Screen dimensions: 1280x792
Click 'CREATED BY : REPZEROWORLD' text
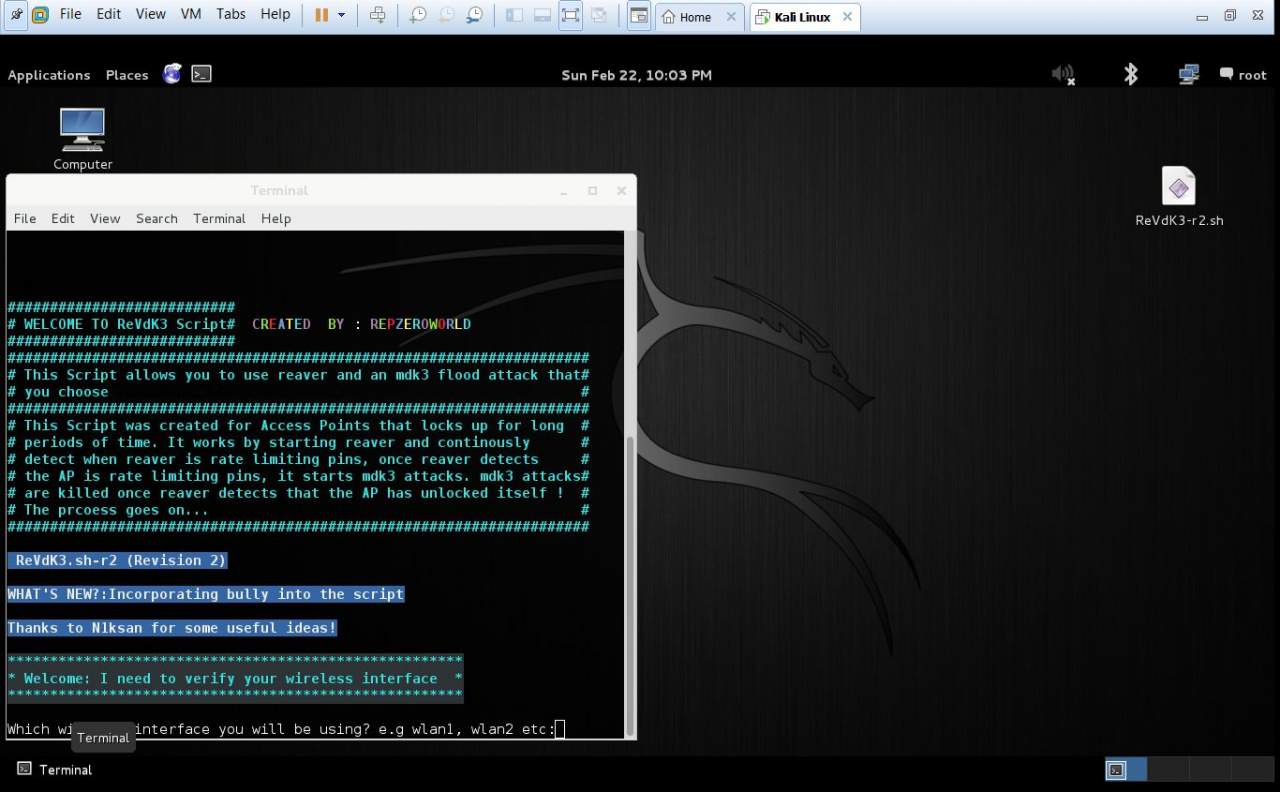[x=361, y=324]
